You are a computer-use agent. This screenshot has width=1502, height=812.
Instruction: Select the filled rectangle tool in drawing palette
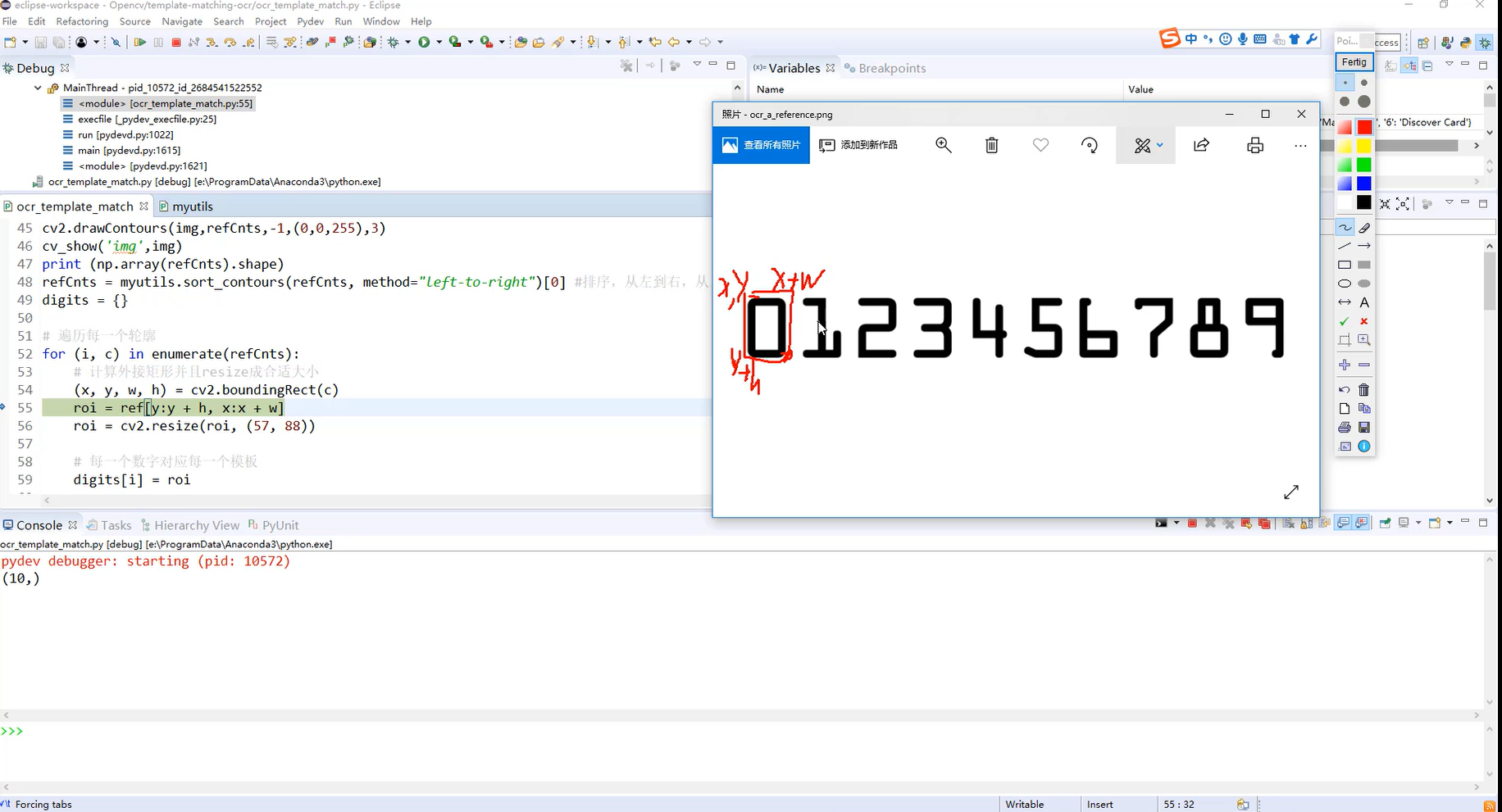tap(1364, 265)
